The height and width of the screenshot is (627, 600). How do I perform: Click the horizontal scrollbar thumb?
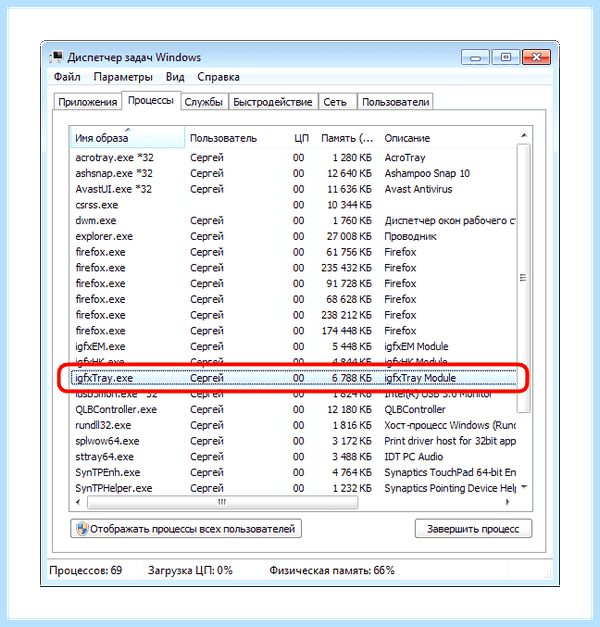click(x=222, y=502)
